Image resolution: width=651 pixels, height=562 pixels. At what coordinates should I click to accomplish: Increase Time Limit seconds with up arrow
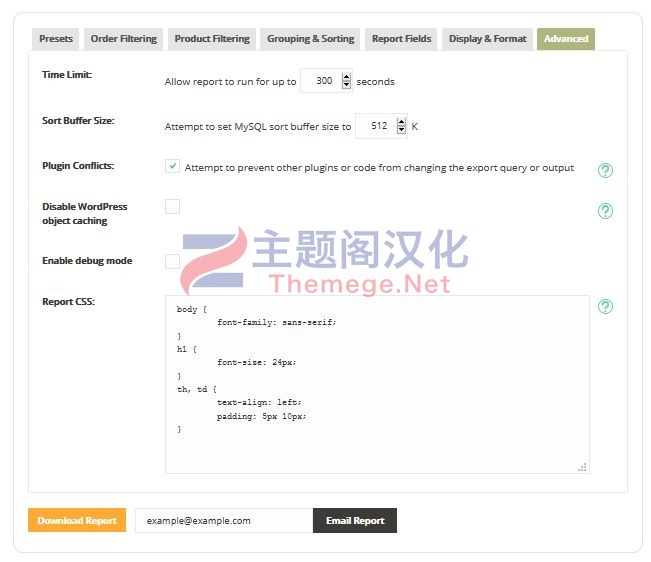click(x=346, y=77)
